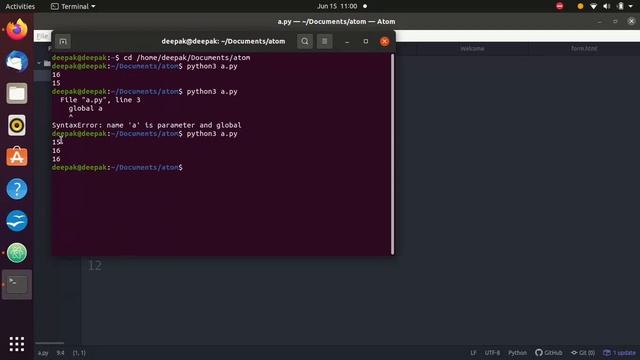The height and width of the screenshot is (360, 640).
Task: Click the 'global a' error line
Action: pos(85,108)
